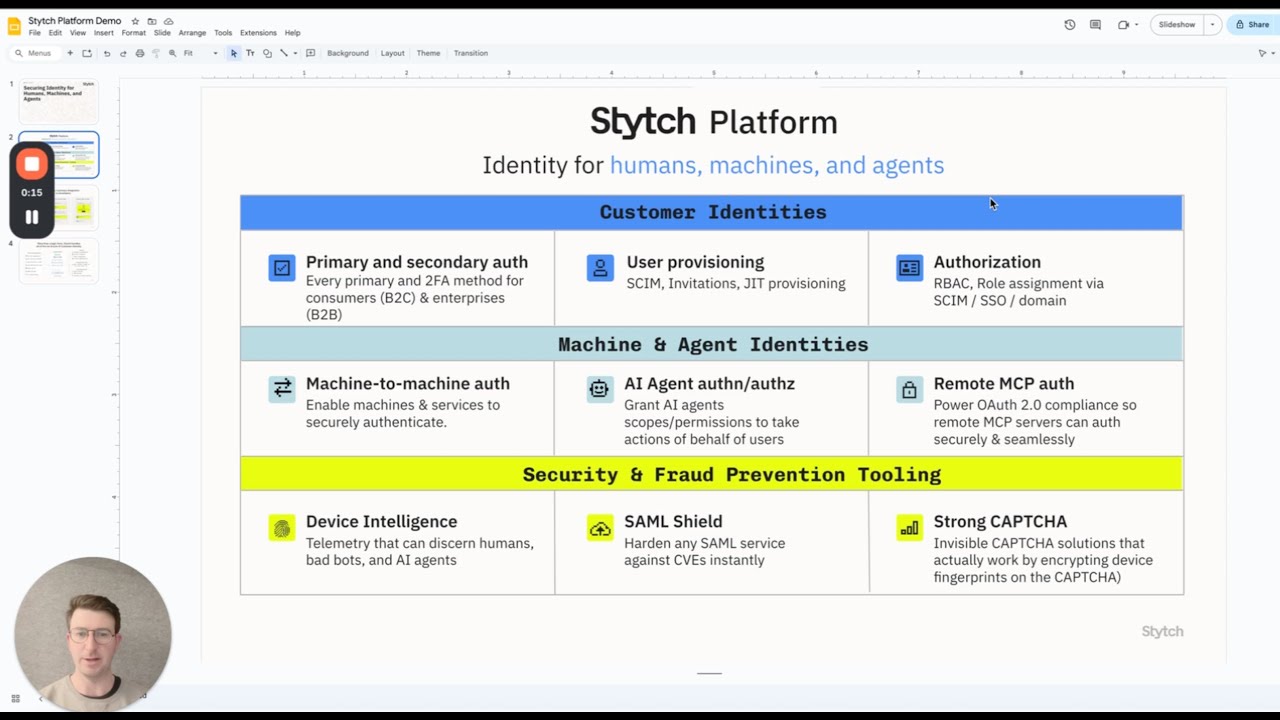Click the Theme button
1280x720 pixels.
point(428,53)
